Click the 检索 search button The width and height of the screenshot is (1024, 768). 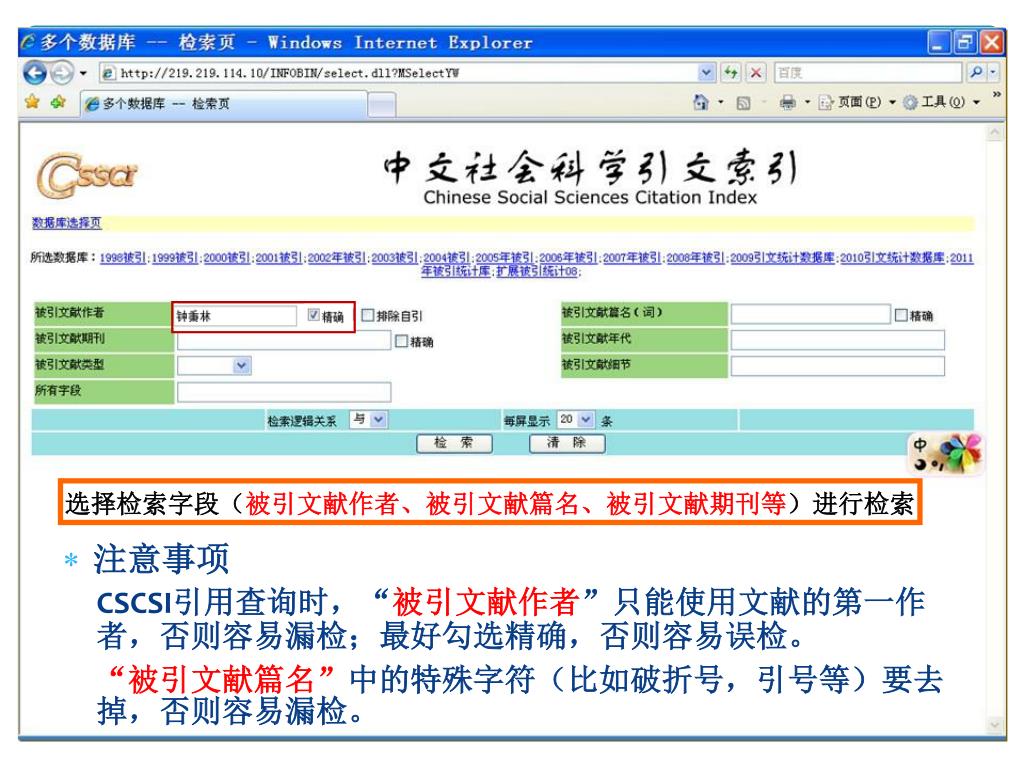(455, 443)
